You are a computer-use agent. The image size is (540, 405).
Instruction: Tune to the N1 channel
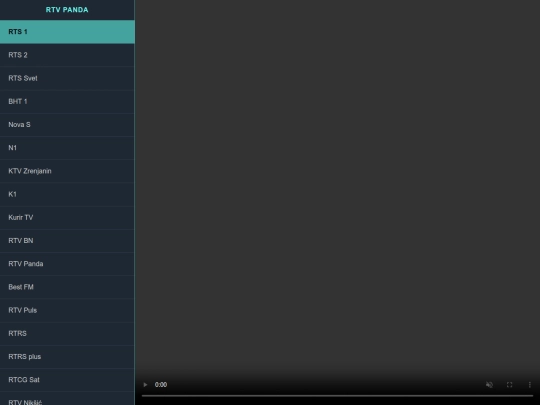pyautogui.click(x=67, y=148)
